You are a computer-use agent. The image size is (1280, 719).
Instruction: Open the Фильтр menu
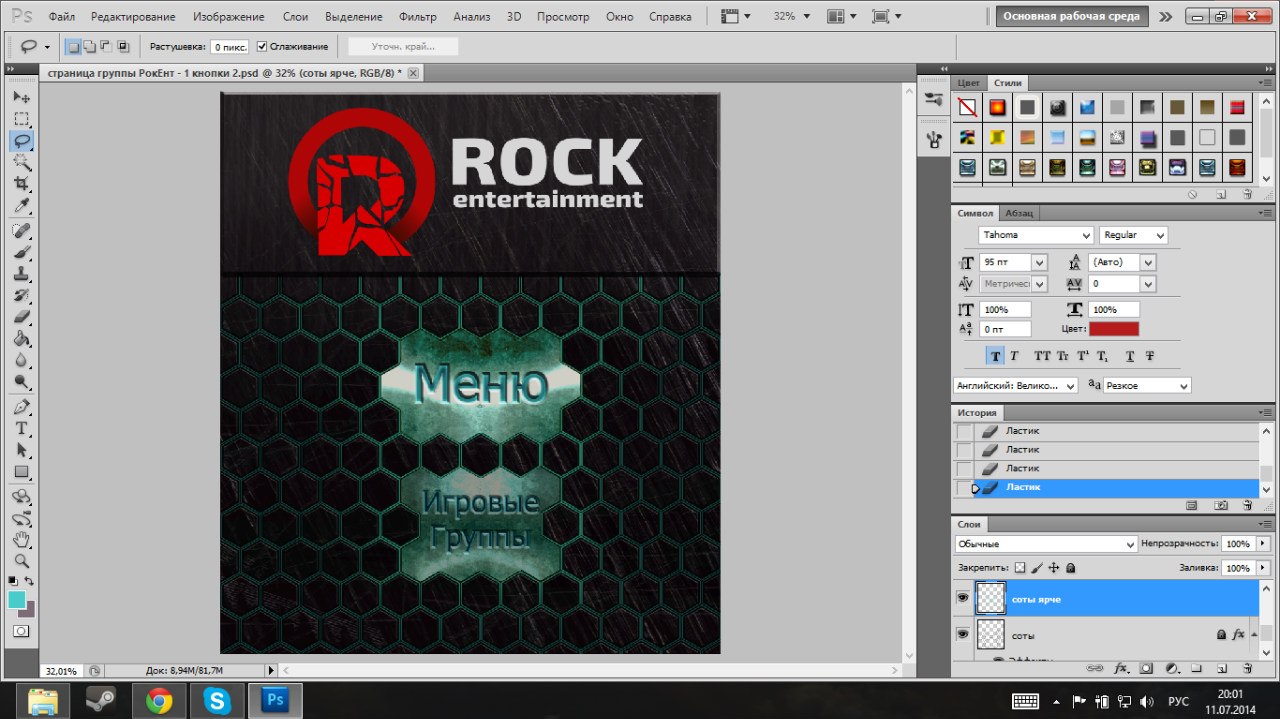(x=417, y=17)
